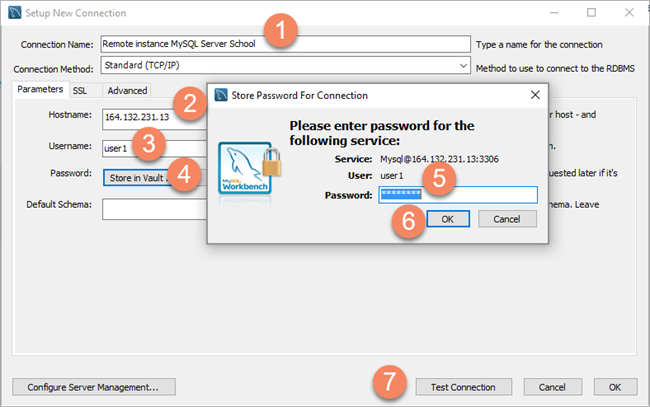This screenshot has width=650, height=407.
Task: Minimize the Setup New Connection window
Action: tap(554, 13)
